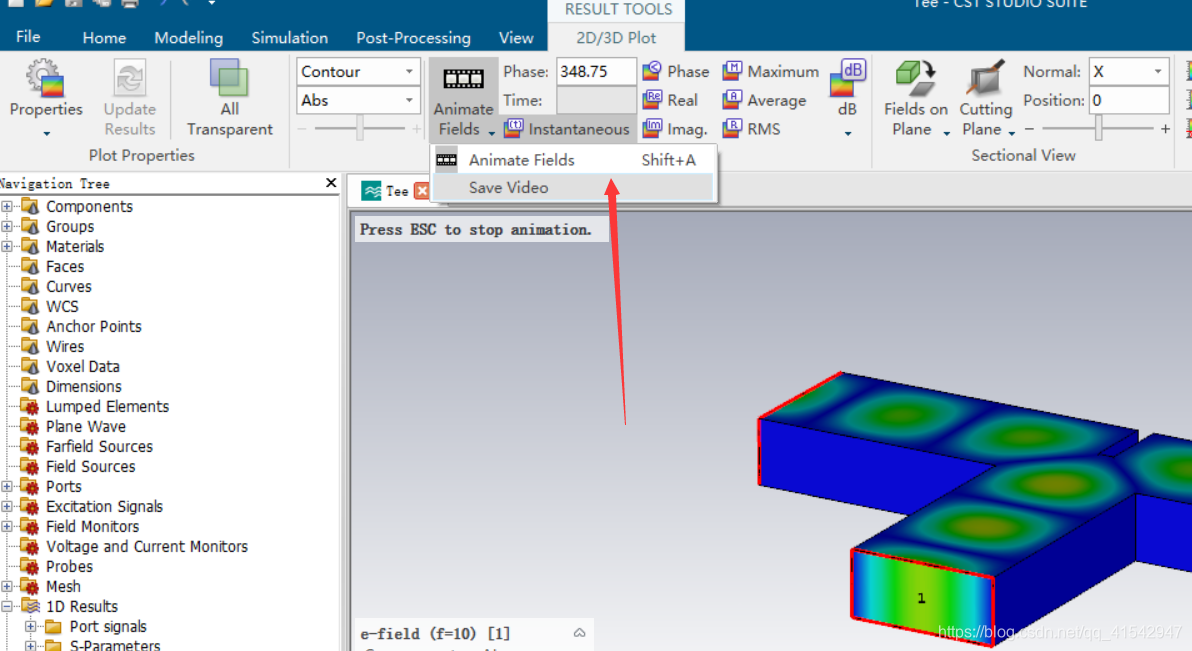Click the 1D Results folder icon
Image resolution: width=1192 pixels, height=651 pixels.
[30, 606]
